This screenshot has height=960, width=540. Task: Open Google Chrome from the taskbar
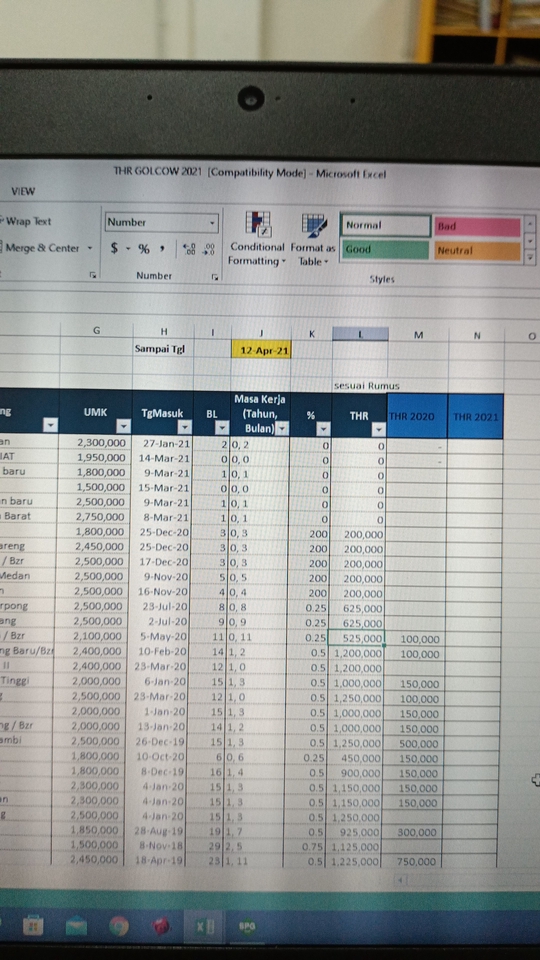pos(119,928)
